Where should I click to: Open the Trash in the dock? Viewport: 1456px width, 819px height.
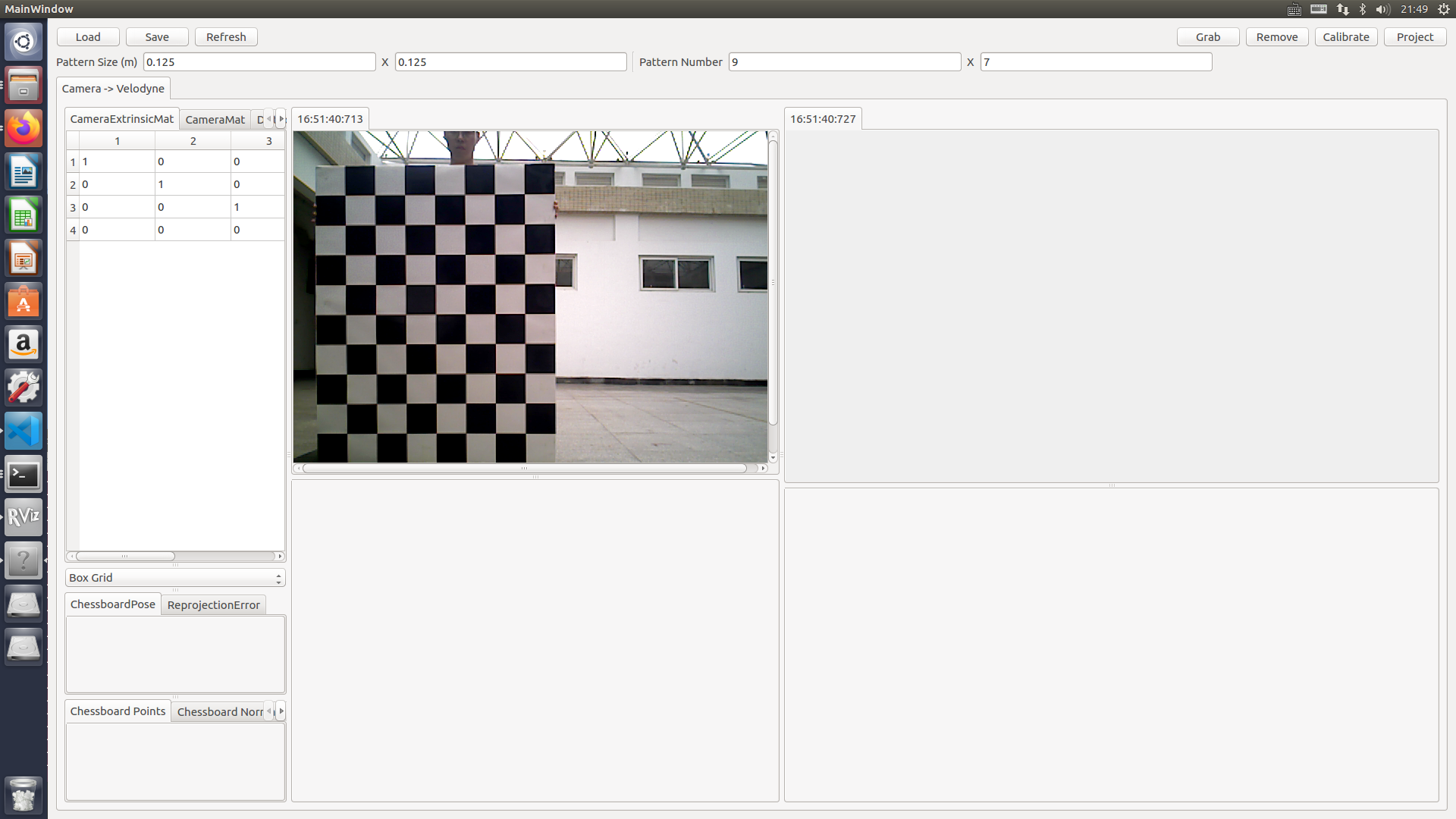(24, 795)
